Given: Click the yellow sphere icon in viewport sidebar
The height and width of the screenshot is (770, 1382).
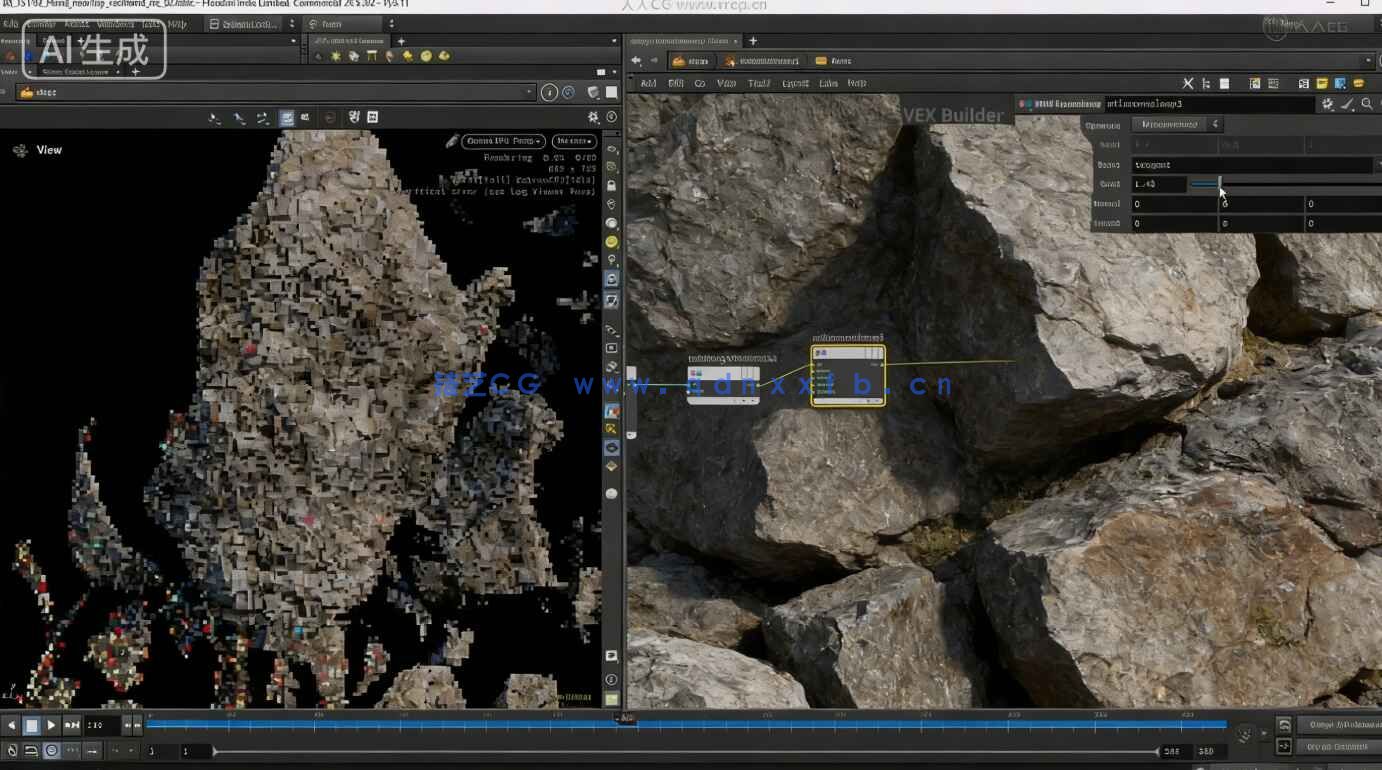Looking at the screenshot, I should pos(611,242).
